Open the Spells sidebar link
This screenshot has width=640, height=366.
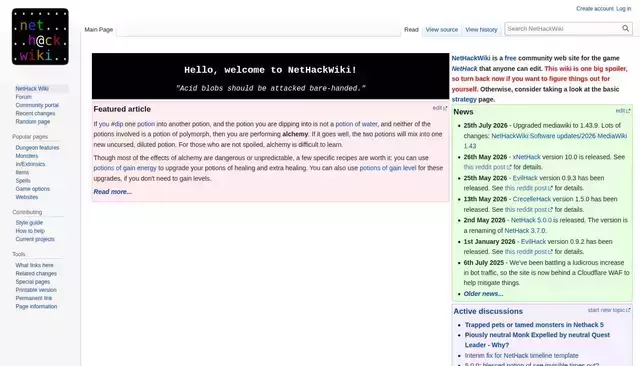(x=23, y=180)
